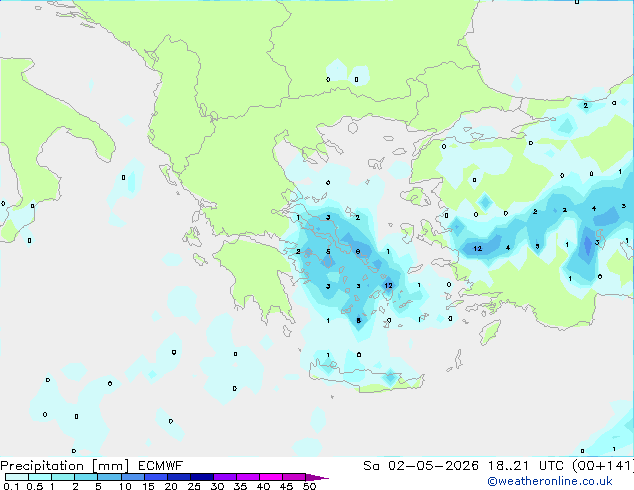Image resolution: width=634 pixels, height=490 pixels.
Task: Select the 45–50 mm legend color swatch
Action: tap(294, 477)
